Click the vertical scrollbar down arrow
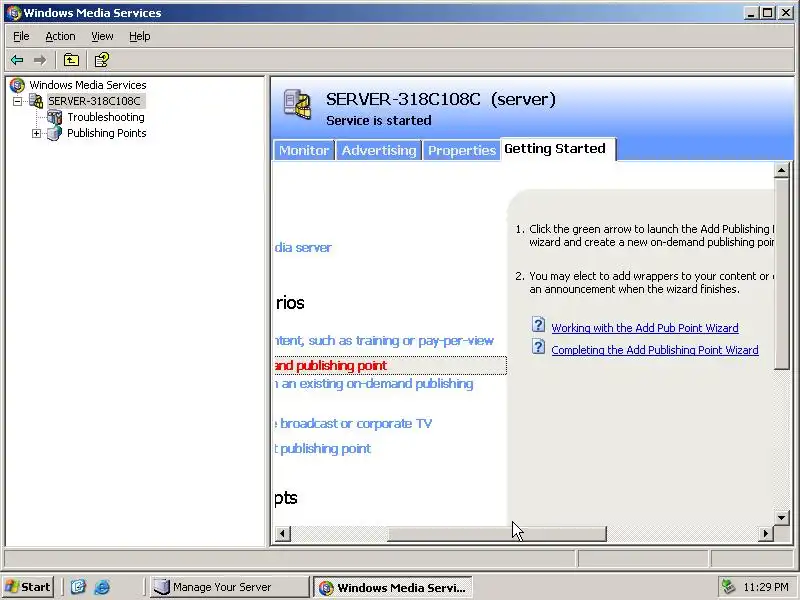This screenshot has width=800, height=600. coord(781,518)
